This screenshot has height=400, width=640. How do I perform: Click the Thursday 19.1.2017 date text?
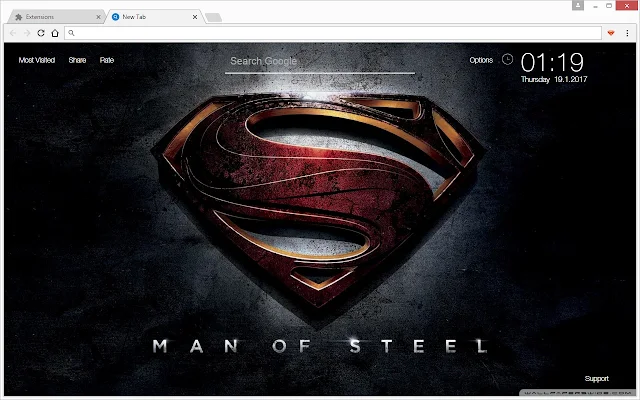click(x=554, y=79)
